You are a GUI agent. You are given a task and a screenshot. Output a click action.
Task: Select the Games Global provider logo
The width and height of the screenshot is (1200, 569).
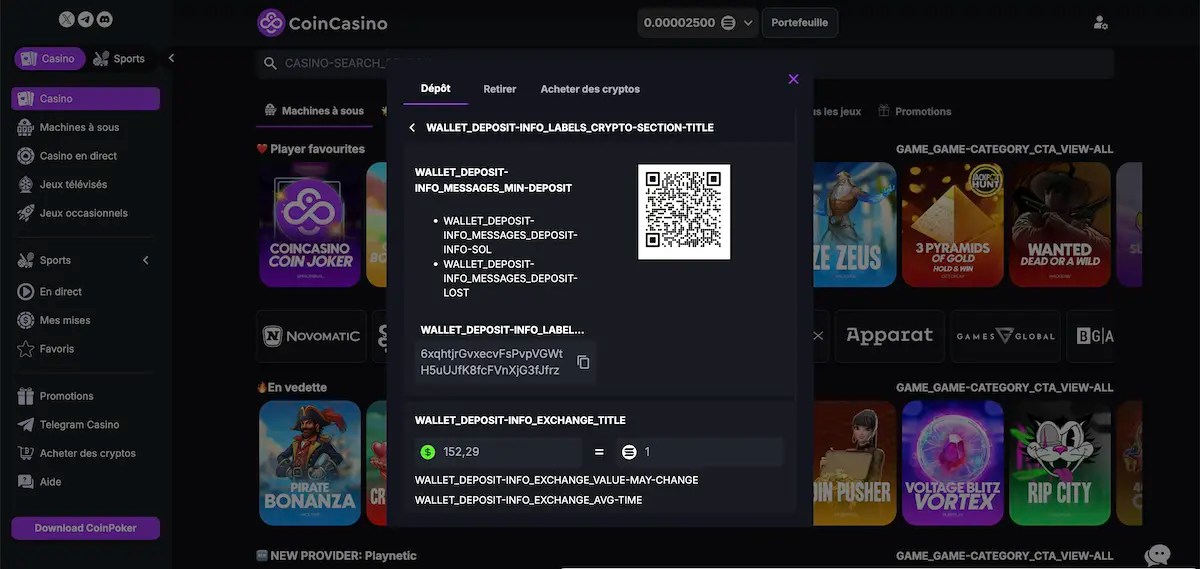pyautogui.click(x=1005, y=336)
